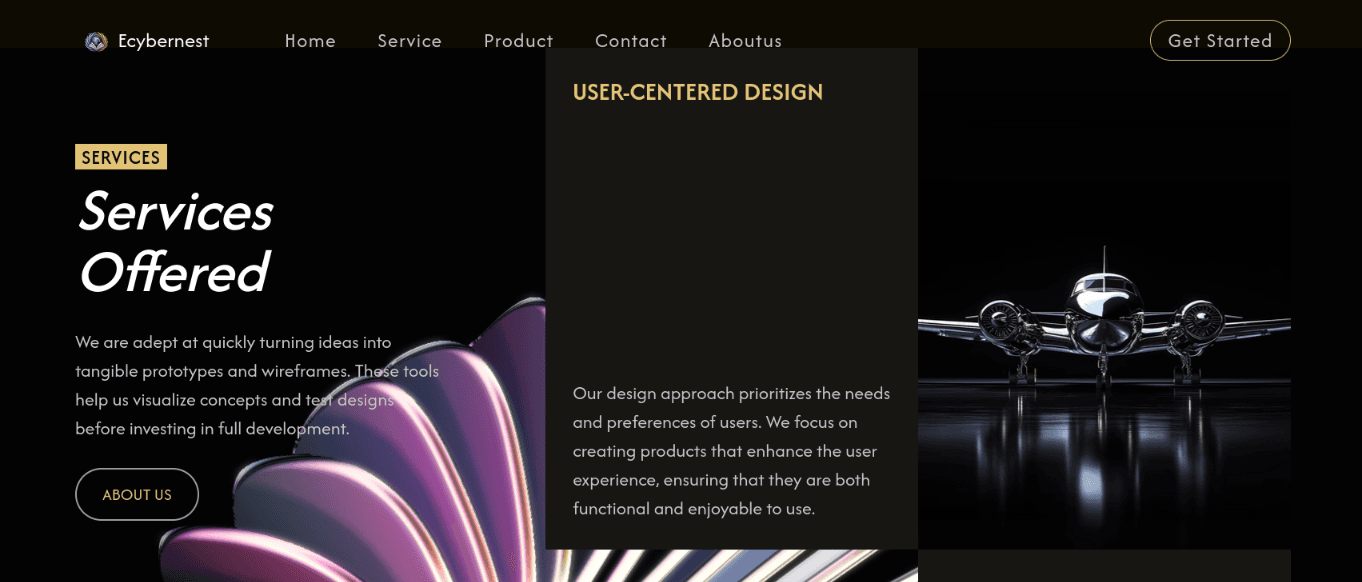Click the airplane's reflection on the floor
This screenshot has width=1362, height=582.
[x=1104, y=450]
